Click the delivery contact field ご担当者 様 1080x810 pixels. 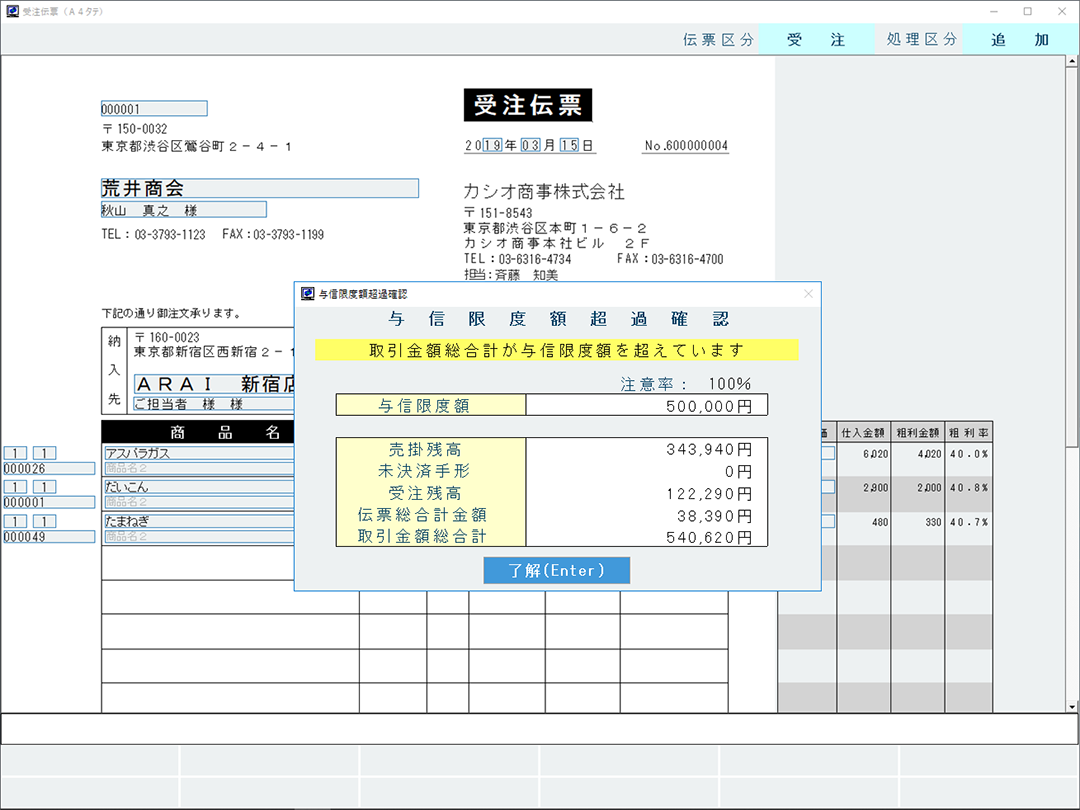tap(214, 404)
